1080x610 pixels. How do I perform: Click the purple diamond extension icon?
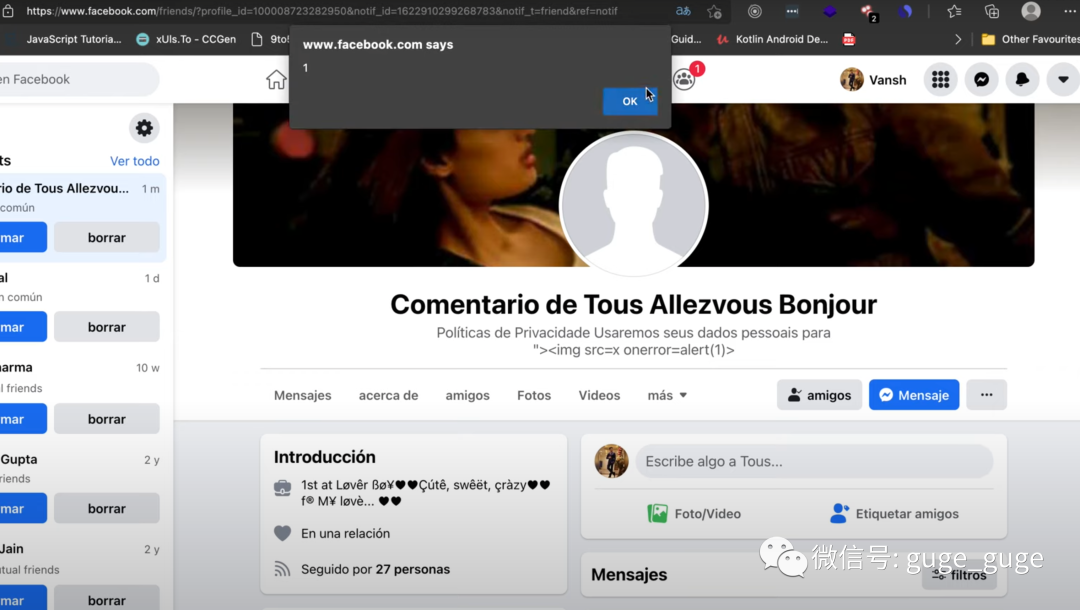829,11
